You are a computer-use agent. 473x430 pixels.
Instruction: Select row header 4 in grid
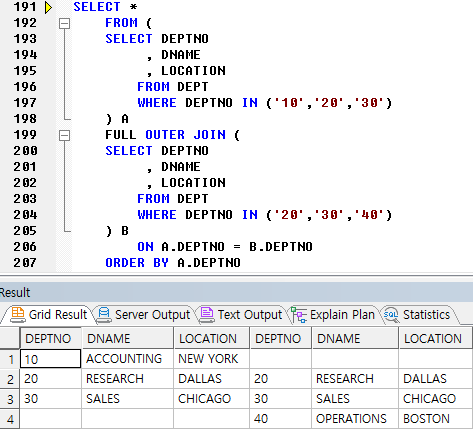(10, 419)
